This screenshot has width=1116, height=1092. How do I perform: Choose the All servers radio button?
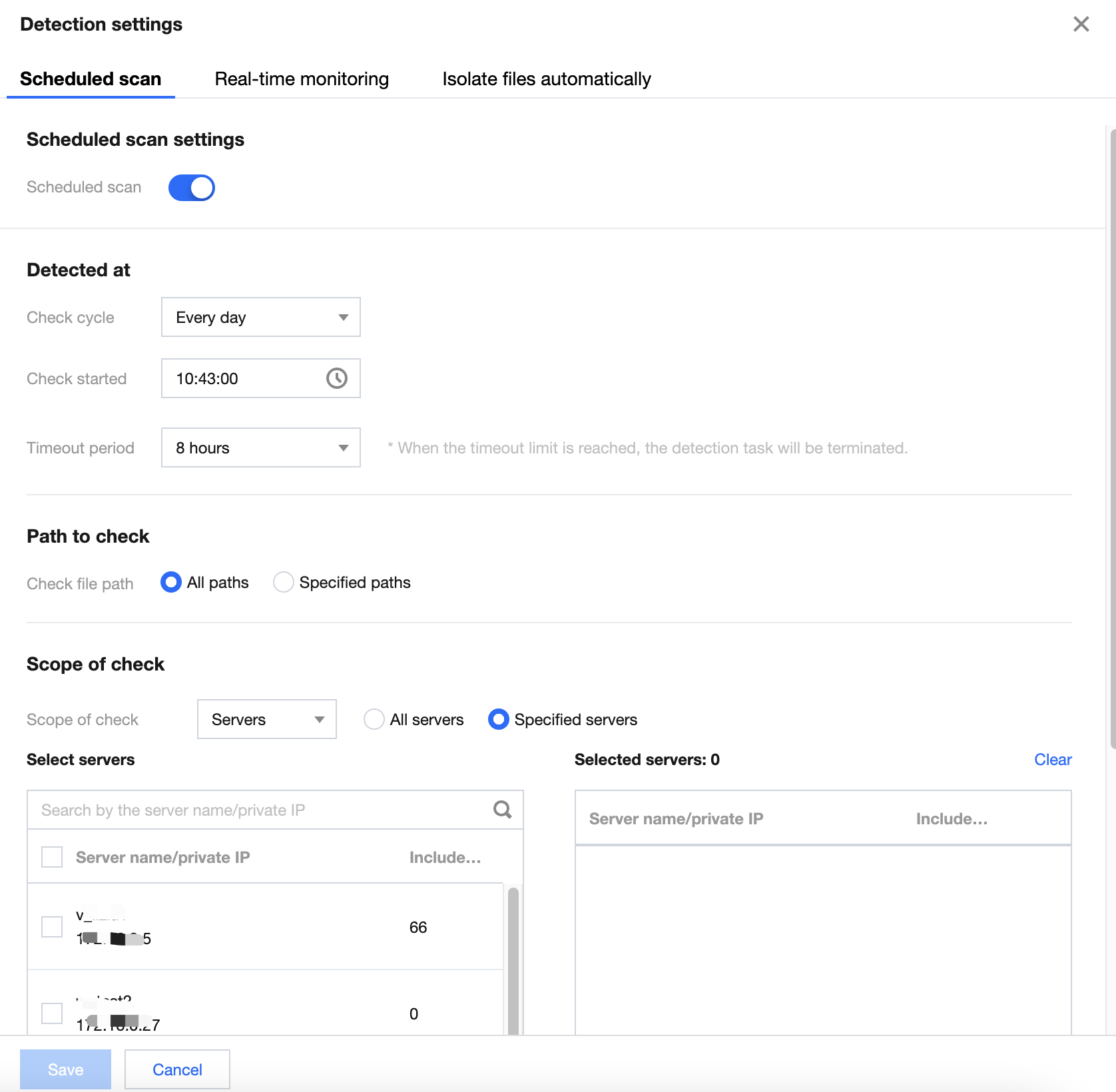(374, 720)
